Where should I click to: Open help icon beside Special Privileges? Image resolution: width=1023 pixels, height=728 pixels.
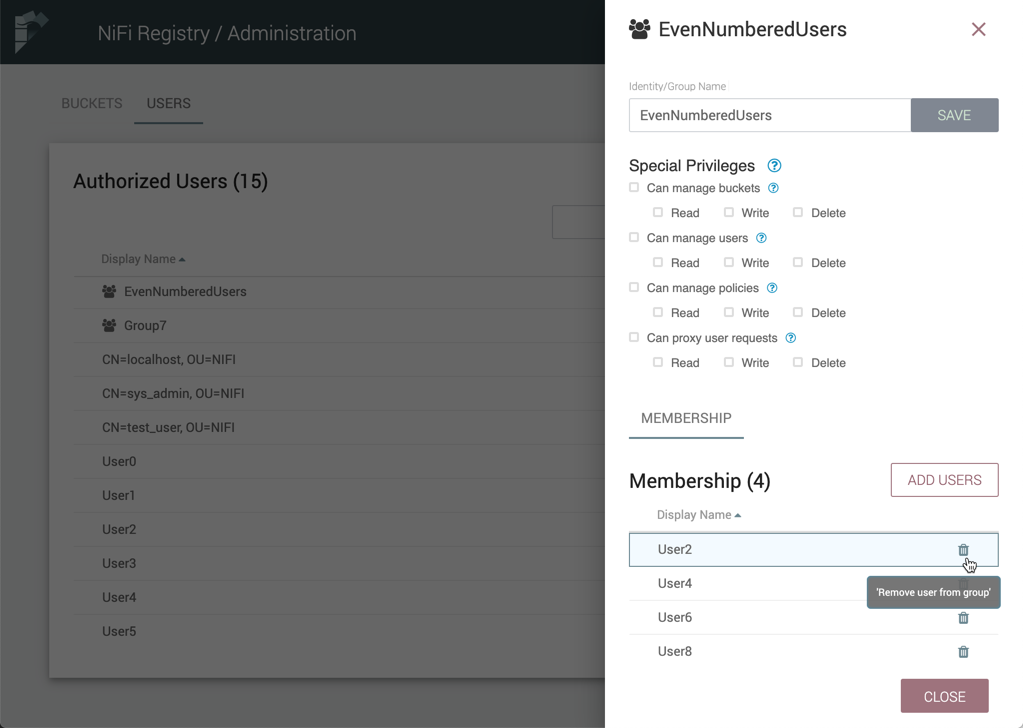(774, 166)
